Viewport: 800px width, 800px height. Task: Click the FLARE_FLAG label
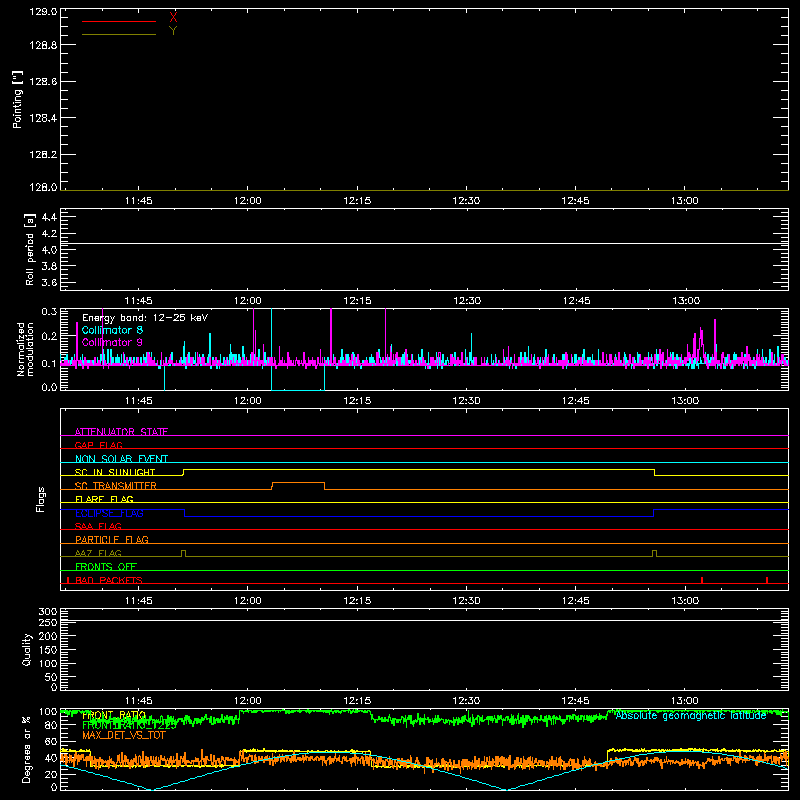coord(104,499)
